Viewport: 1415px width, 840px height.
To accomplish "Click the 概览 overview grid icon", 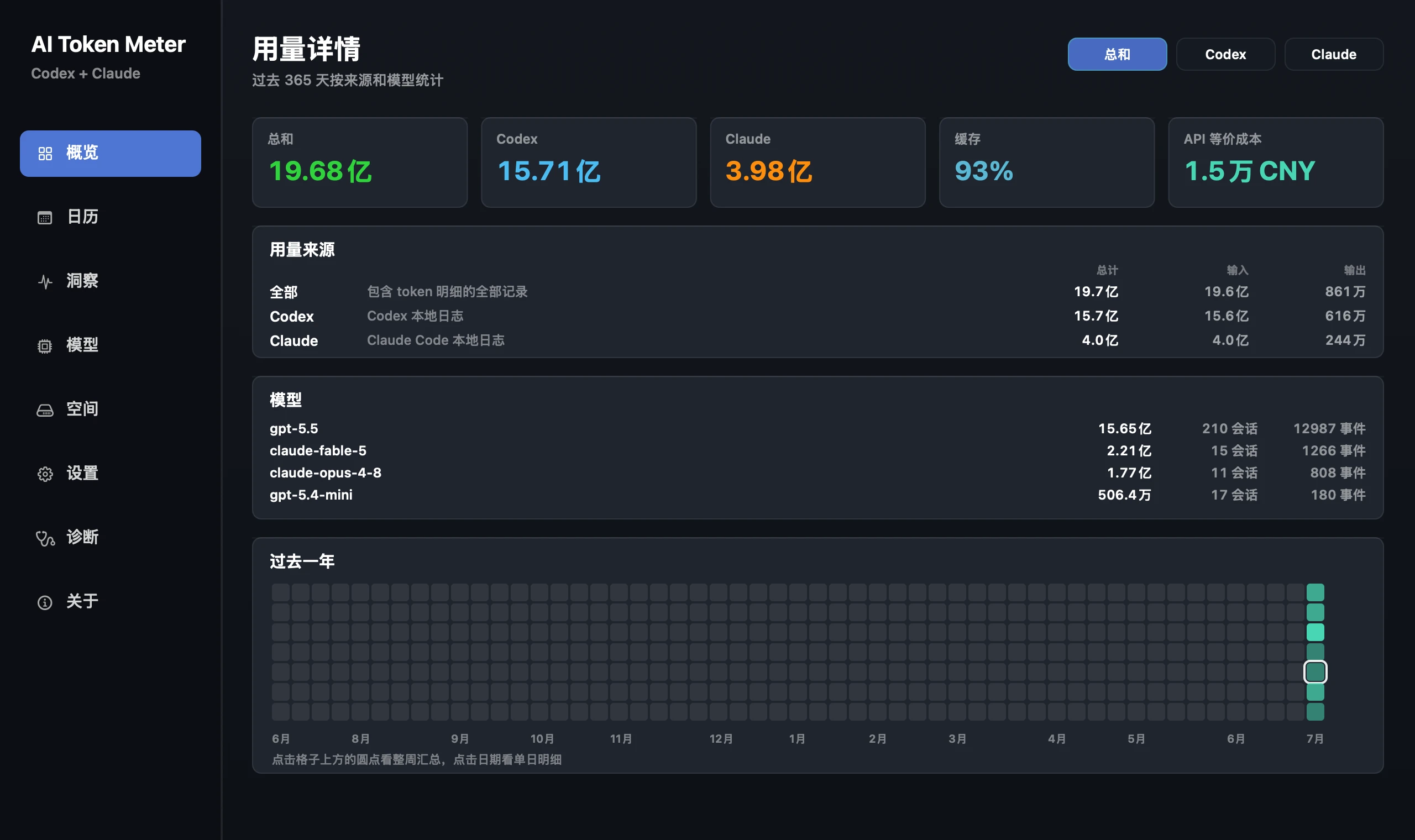I will pos(45,154).
